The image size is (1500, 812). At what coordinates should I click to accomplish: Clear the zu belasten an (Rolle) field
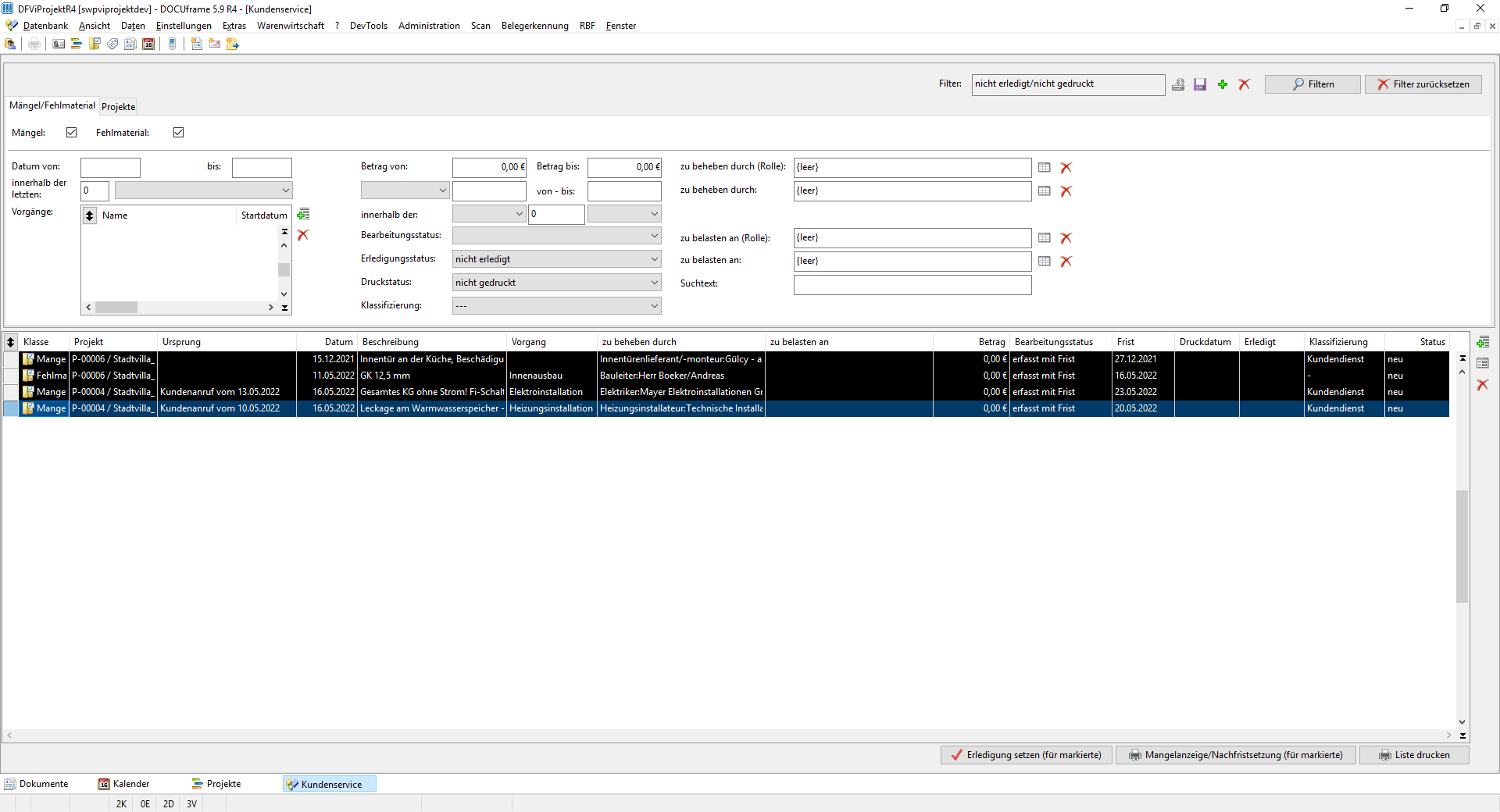point(1066,237)
